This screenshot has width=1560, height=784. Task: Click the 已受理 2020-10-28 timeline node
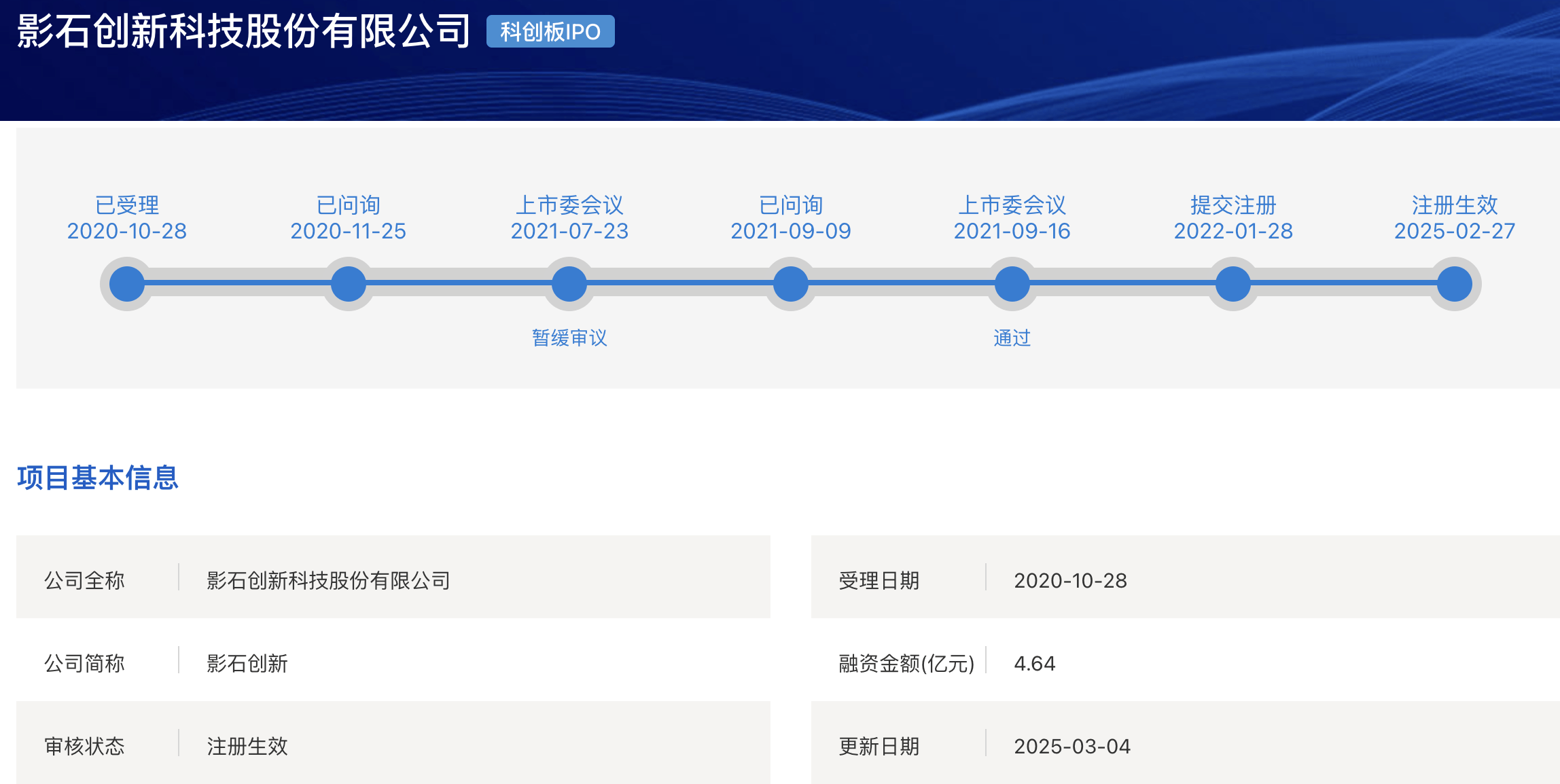127,284
